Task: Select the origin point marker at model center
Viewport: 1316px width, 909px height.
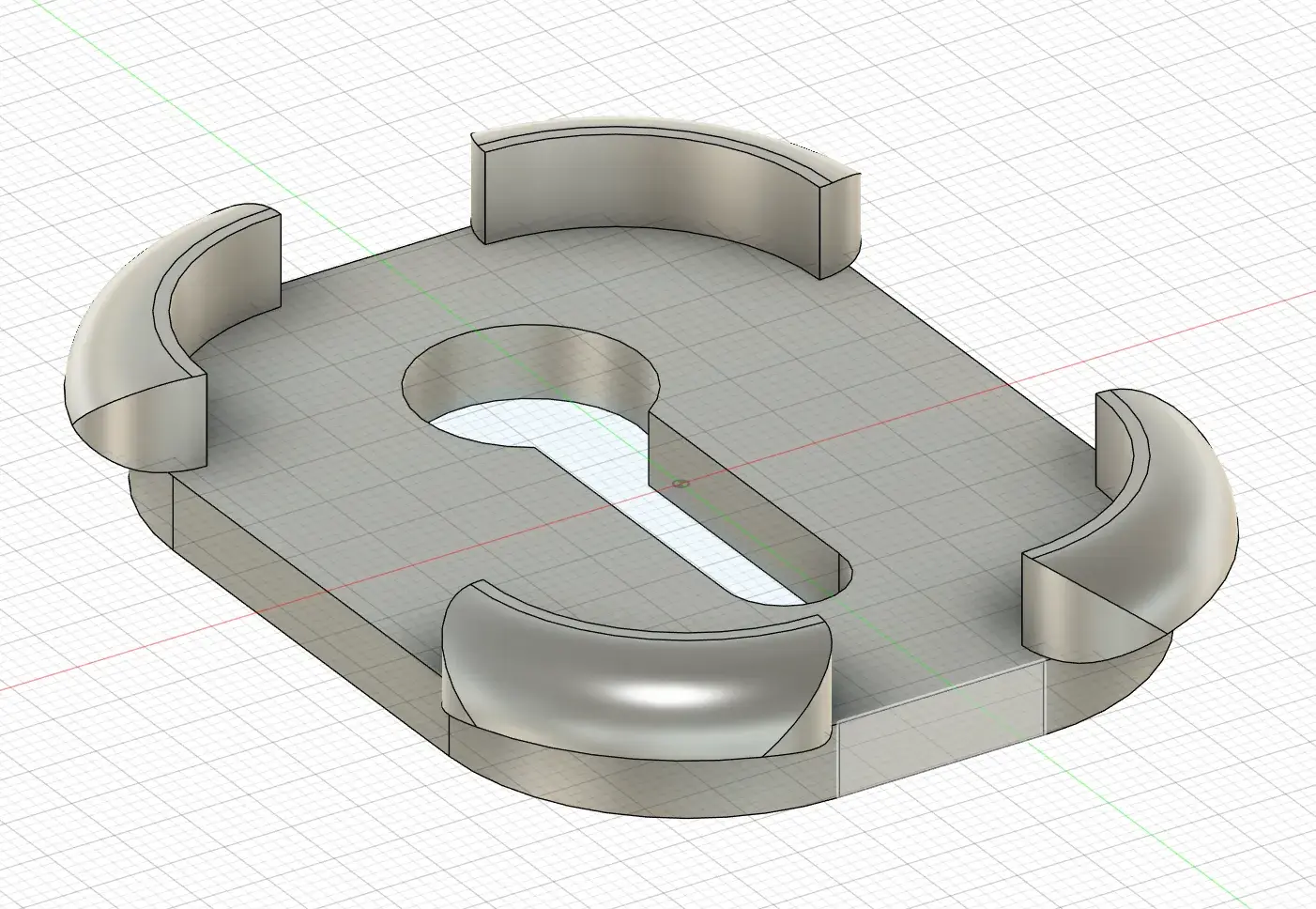Action: pos(681,485)
